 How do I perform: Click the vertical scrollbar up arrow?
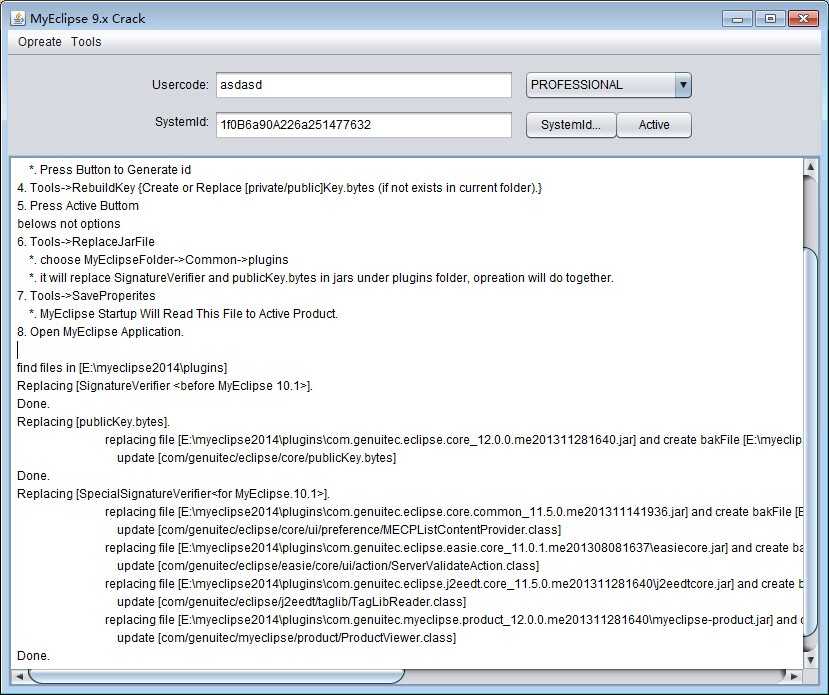[810, 167]
